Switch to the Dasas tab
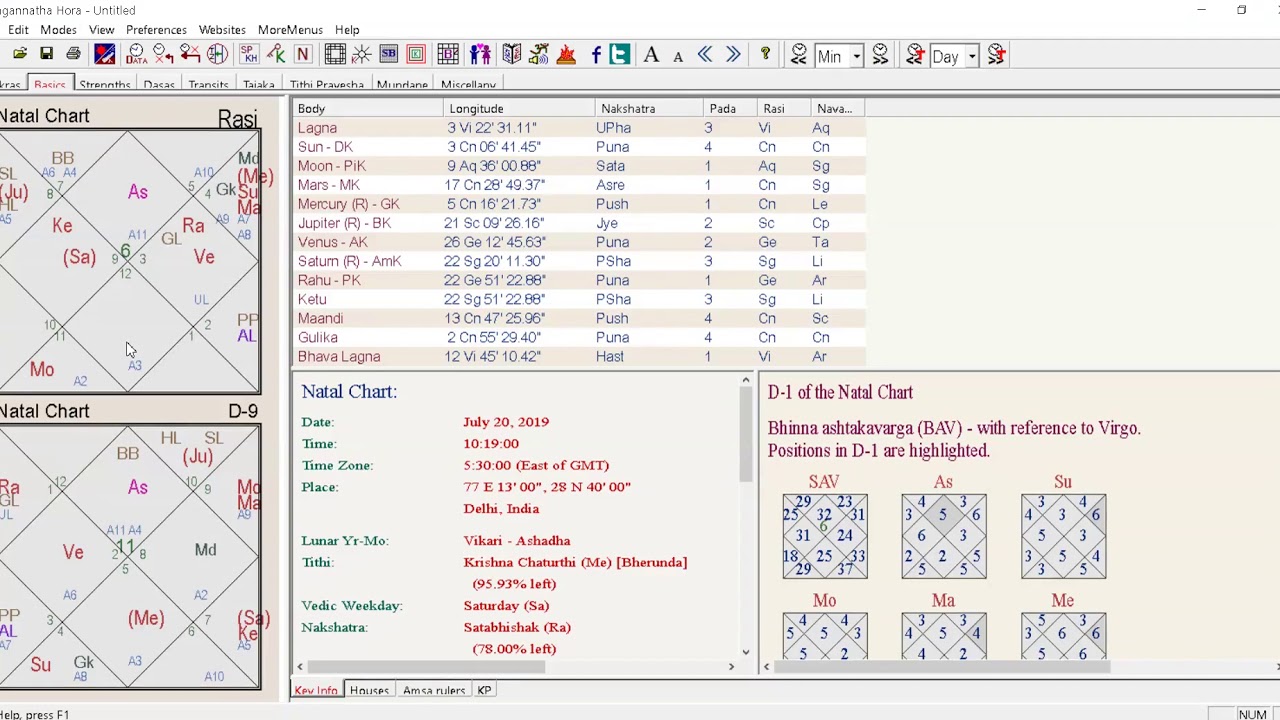The width and height of the screenshot is (1280, 720). click(x=159, y=85)
